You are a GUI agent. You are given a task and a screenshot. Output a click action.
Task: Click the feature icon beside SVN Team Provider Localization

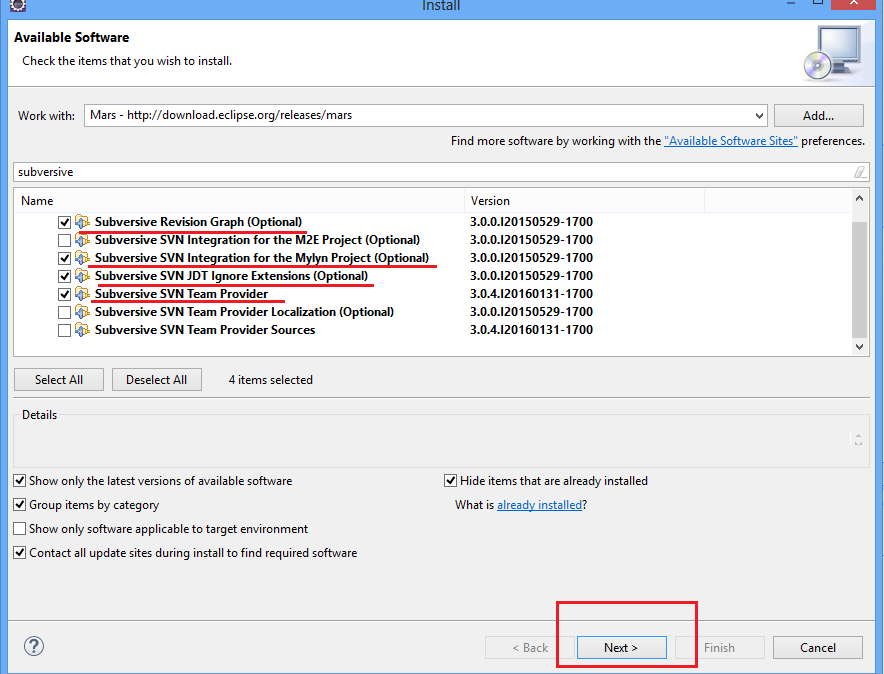pyautogui.click(x=82, y=312)
